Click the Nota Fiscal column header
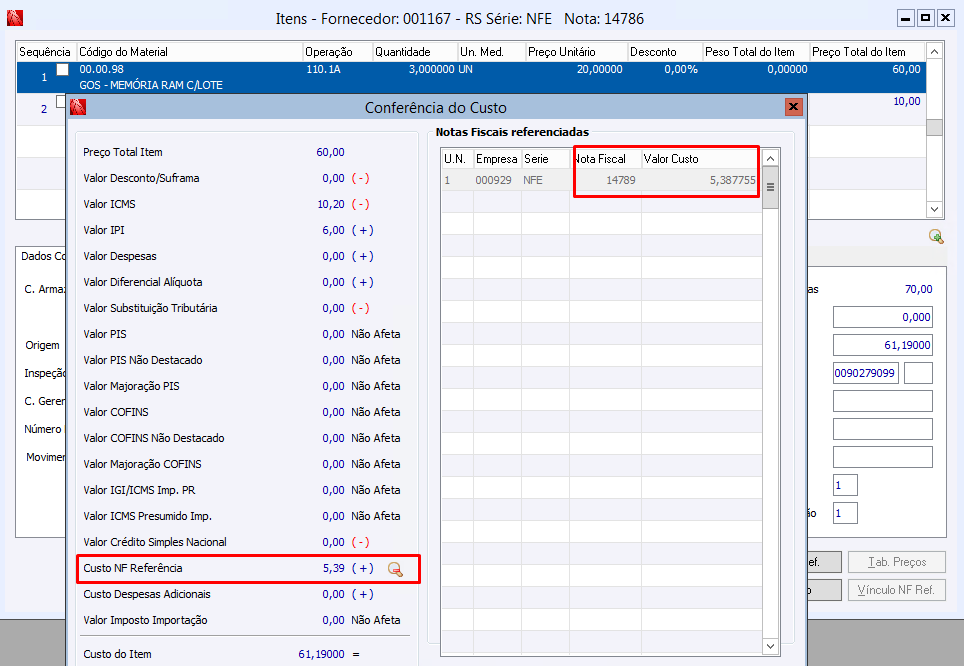This screenshot has height=666, width=964. coord(606,159)
